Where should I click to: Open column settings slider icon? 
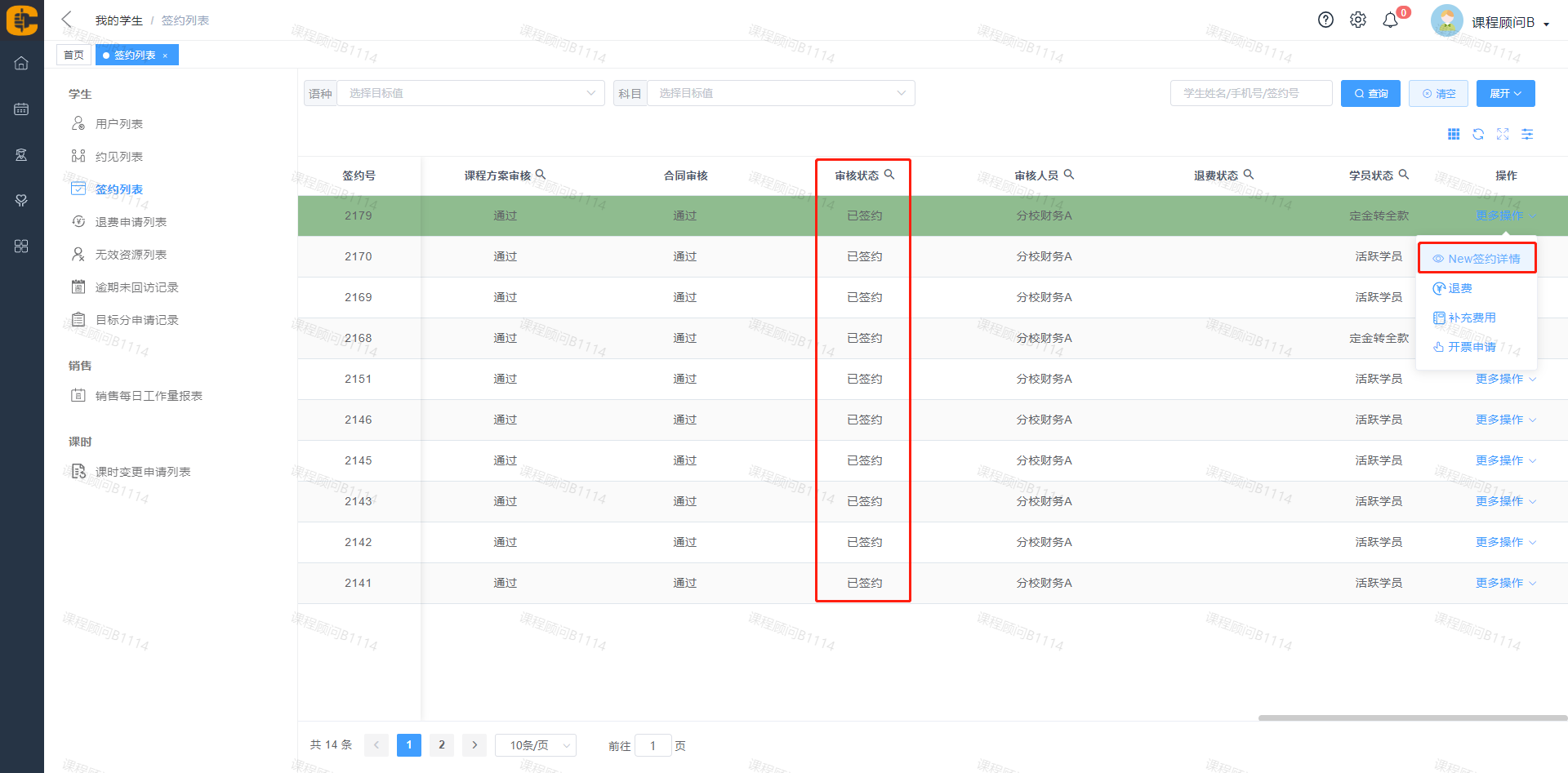point(1527,135)
